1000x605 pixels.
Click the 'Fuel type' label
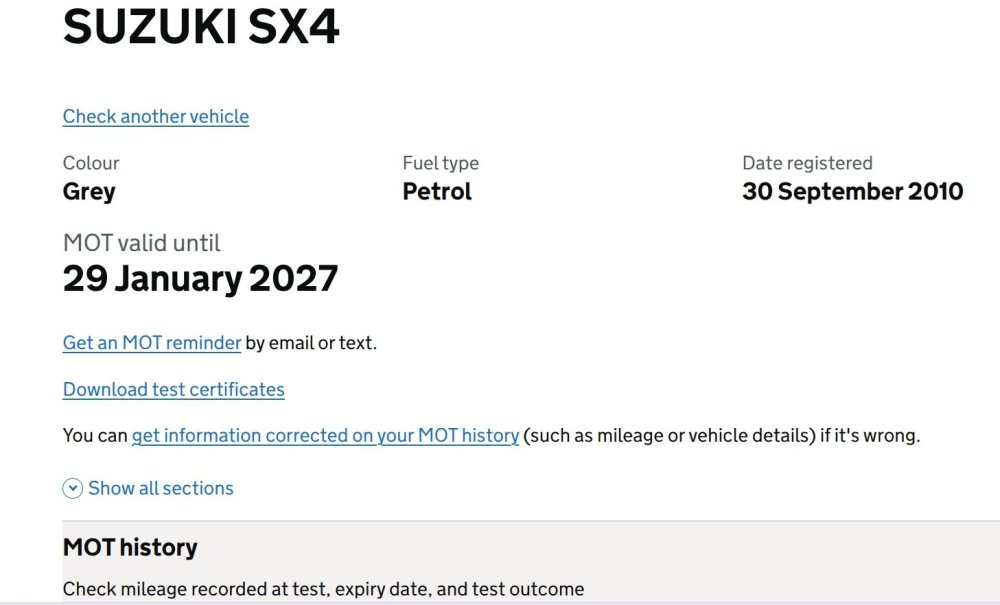441,163
